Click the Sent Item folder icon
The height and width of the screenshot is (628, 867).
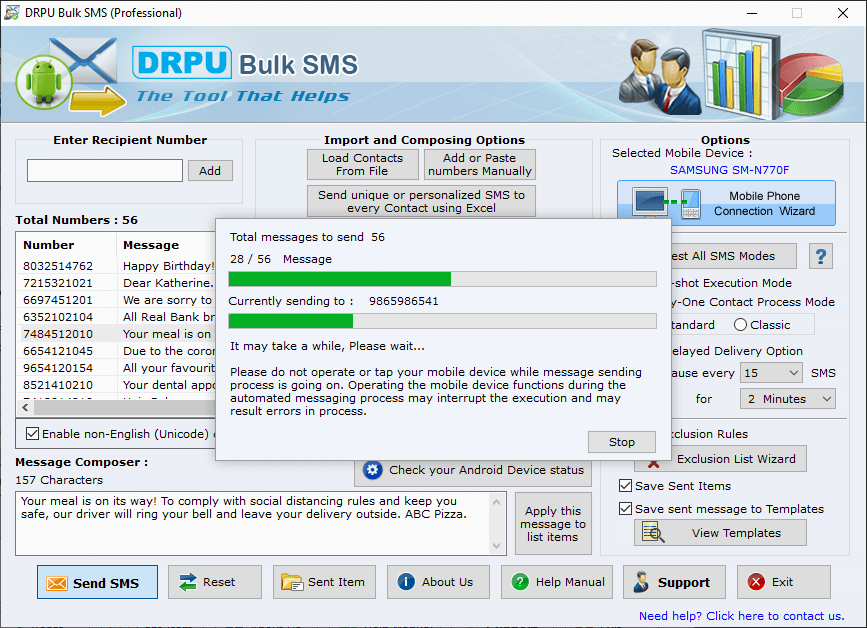(x=292, y=582)
